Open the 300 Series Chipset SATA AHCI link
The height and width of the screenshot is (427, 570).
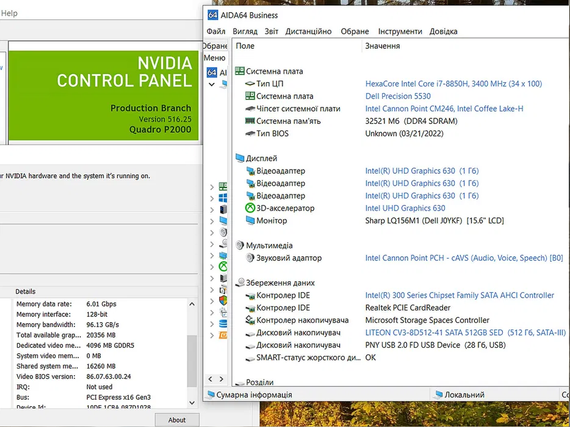(x=459, y=295)
